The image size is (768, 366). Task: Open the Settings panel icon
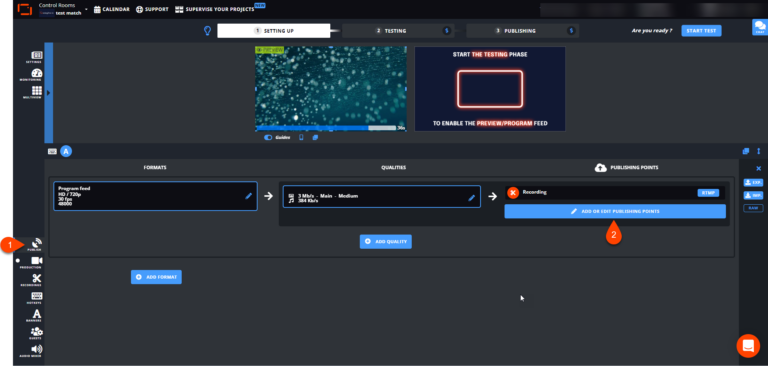point(37,55)
